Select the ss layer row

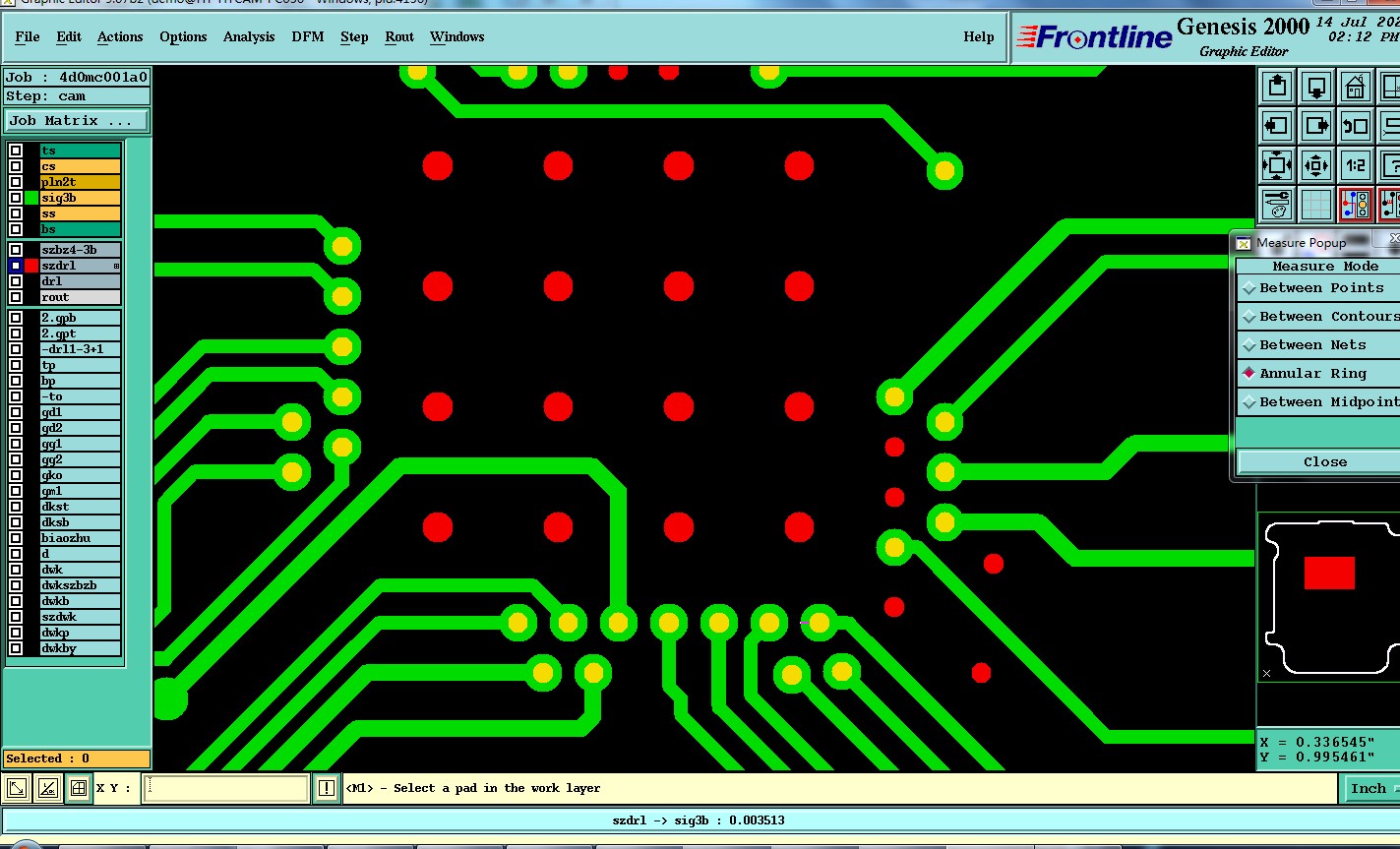pos(81,213)
